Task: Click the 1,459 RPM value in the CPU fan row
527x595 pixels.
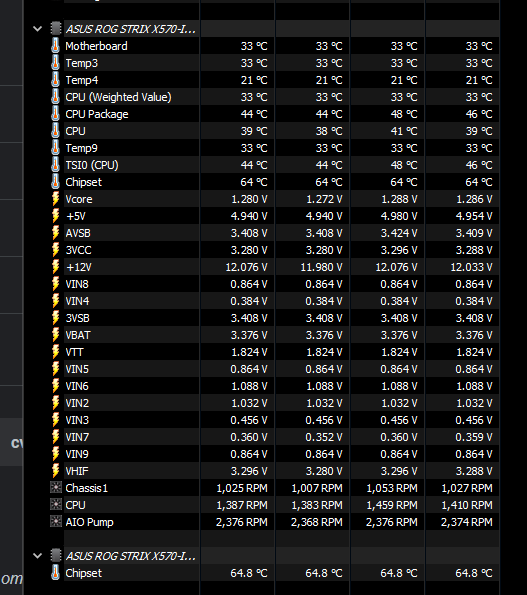Action: (392, 505)
